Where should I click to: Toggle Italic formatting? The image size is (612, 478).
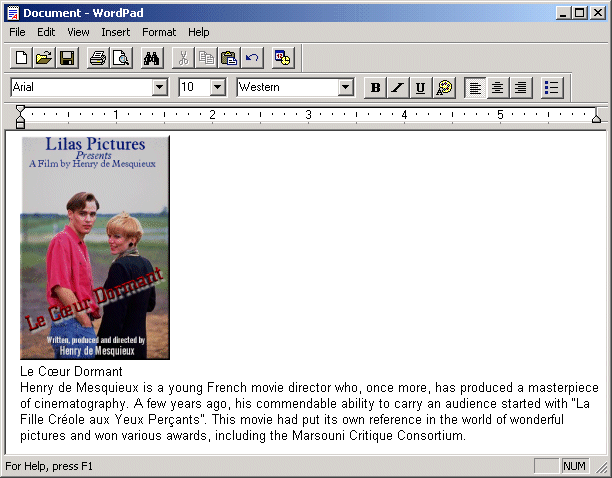pos(398,87)
